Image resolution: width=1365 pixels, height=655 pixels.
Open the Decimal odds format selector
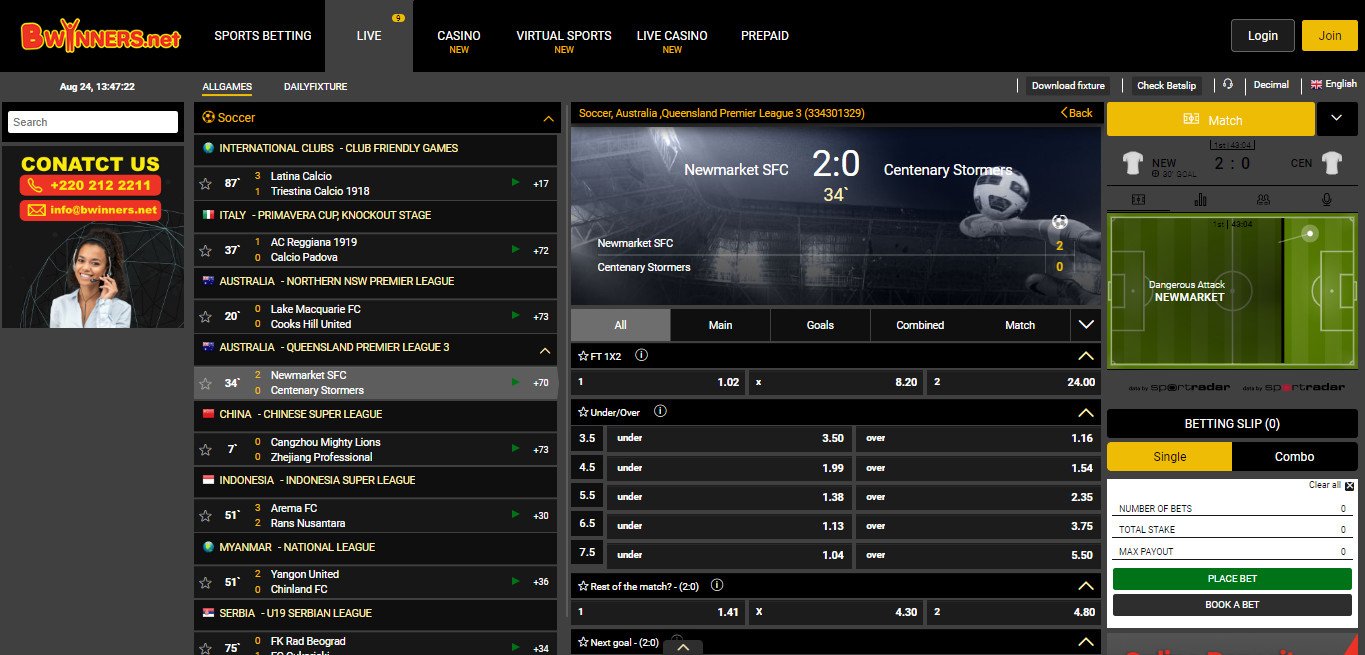point(1271,85)
